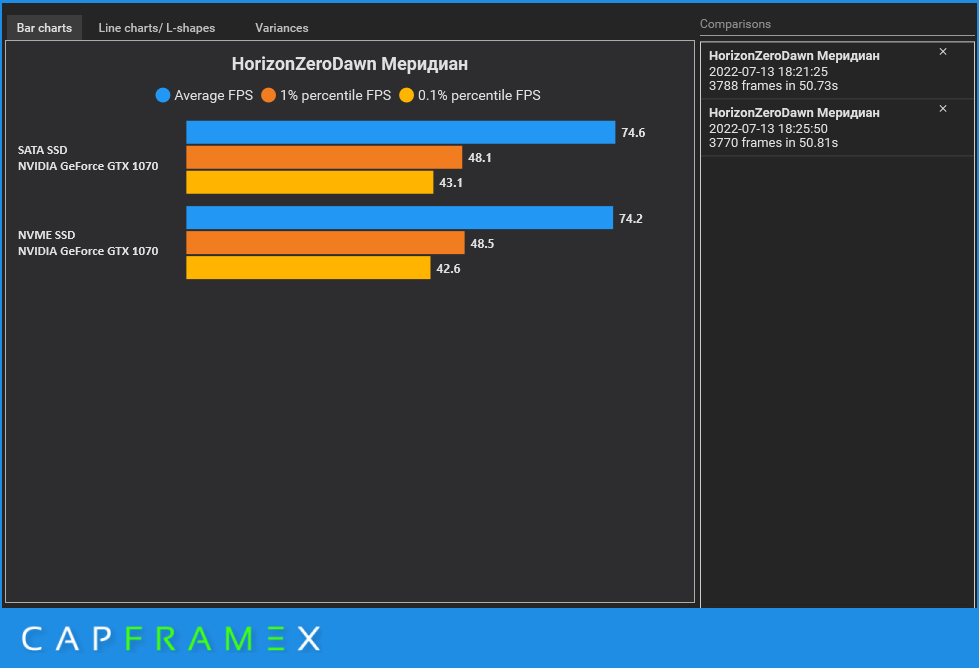Click the 42.6 value label
The height and width of the screenshot is (668, 979).
448,268
